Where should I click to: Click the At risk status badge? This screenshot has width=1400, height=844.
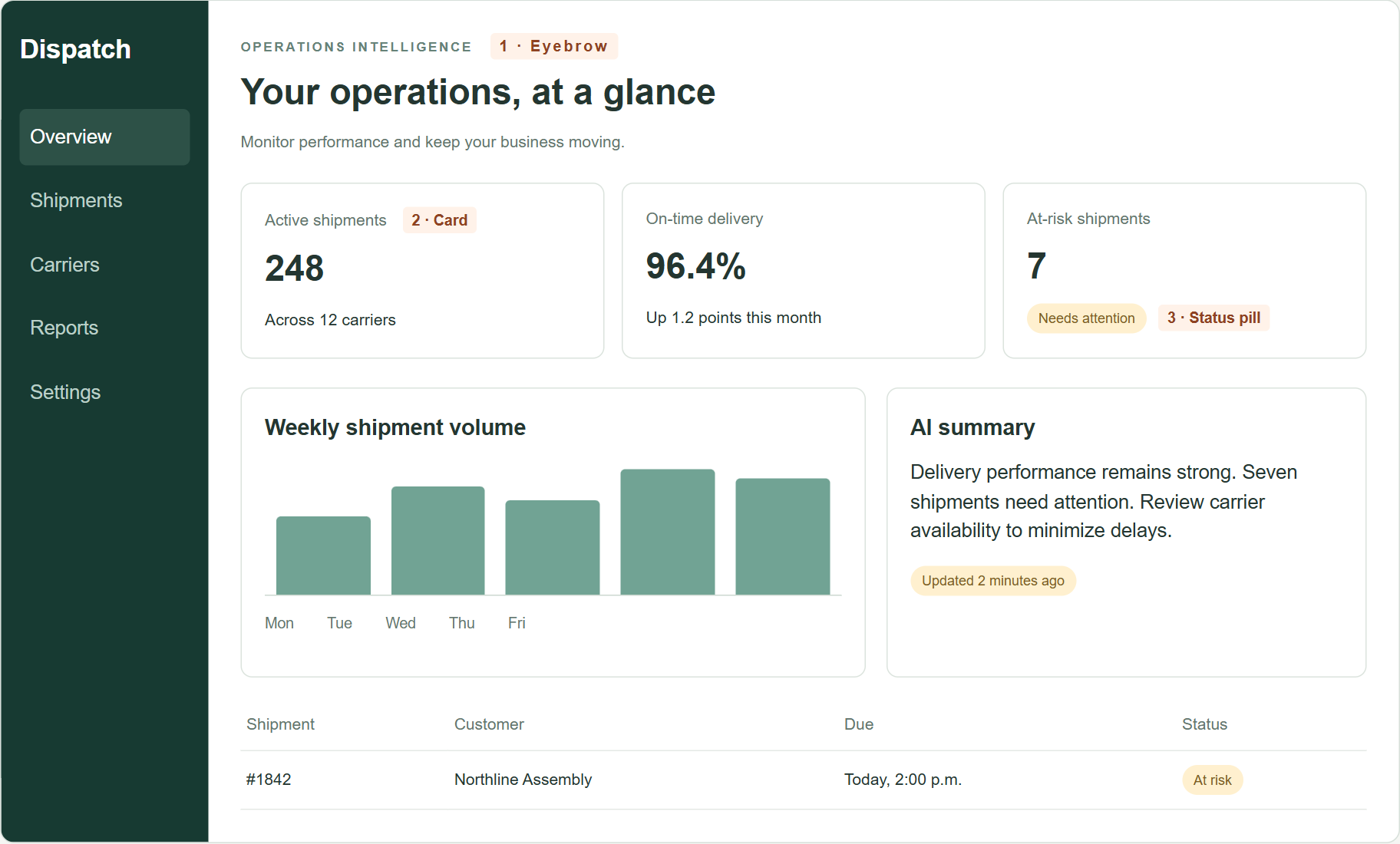[1212, 780]
